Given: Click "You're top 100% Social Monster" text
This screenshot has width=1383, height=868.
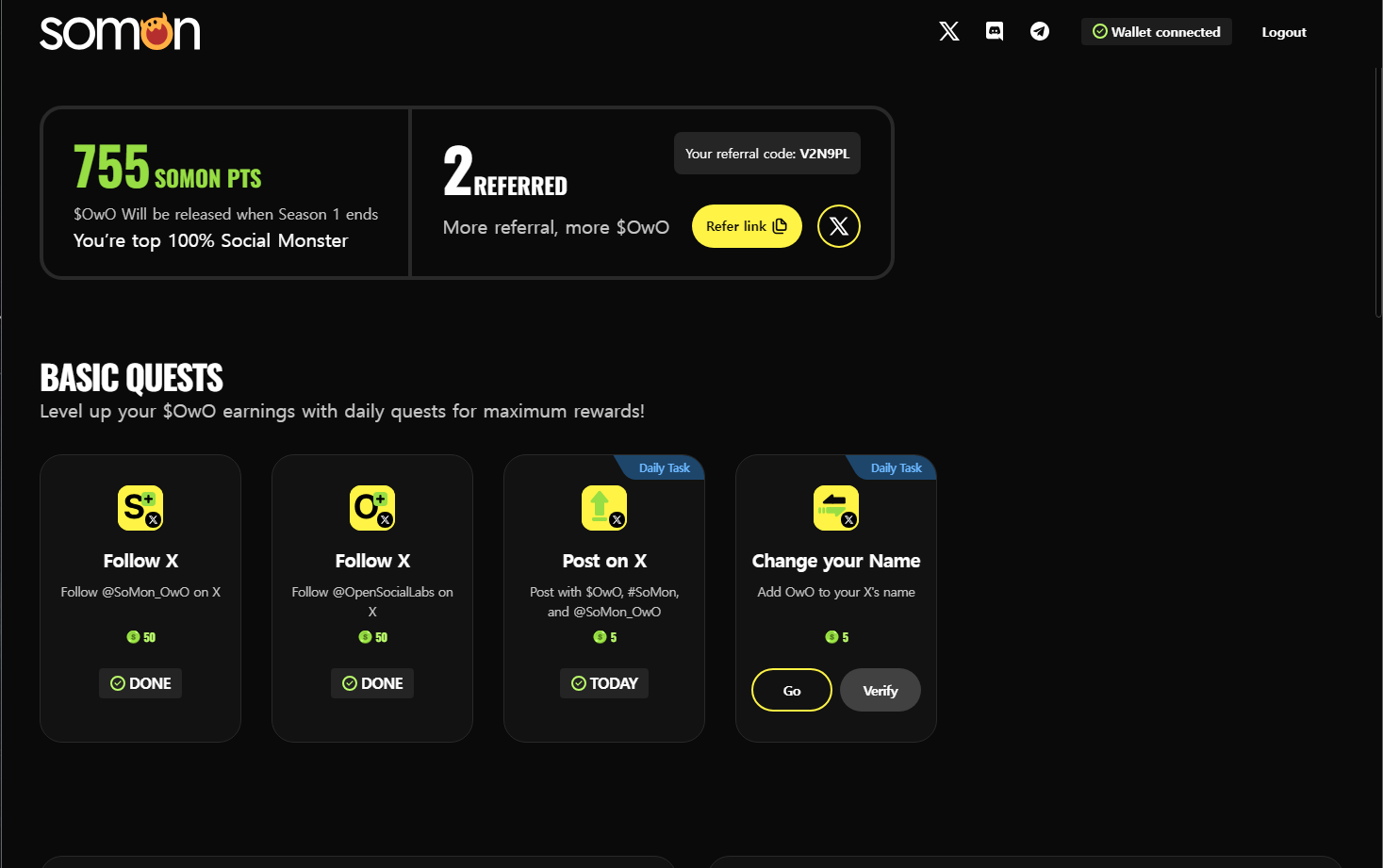Looking at the screenshot, I should (x=211, y=240).
